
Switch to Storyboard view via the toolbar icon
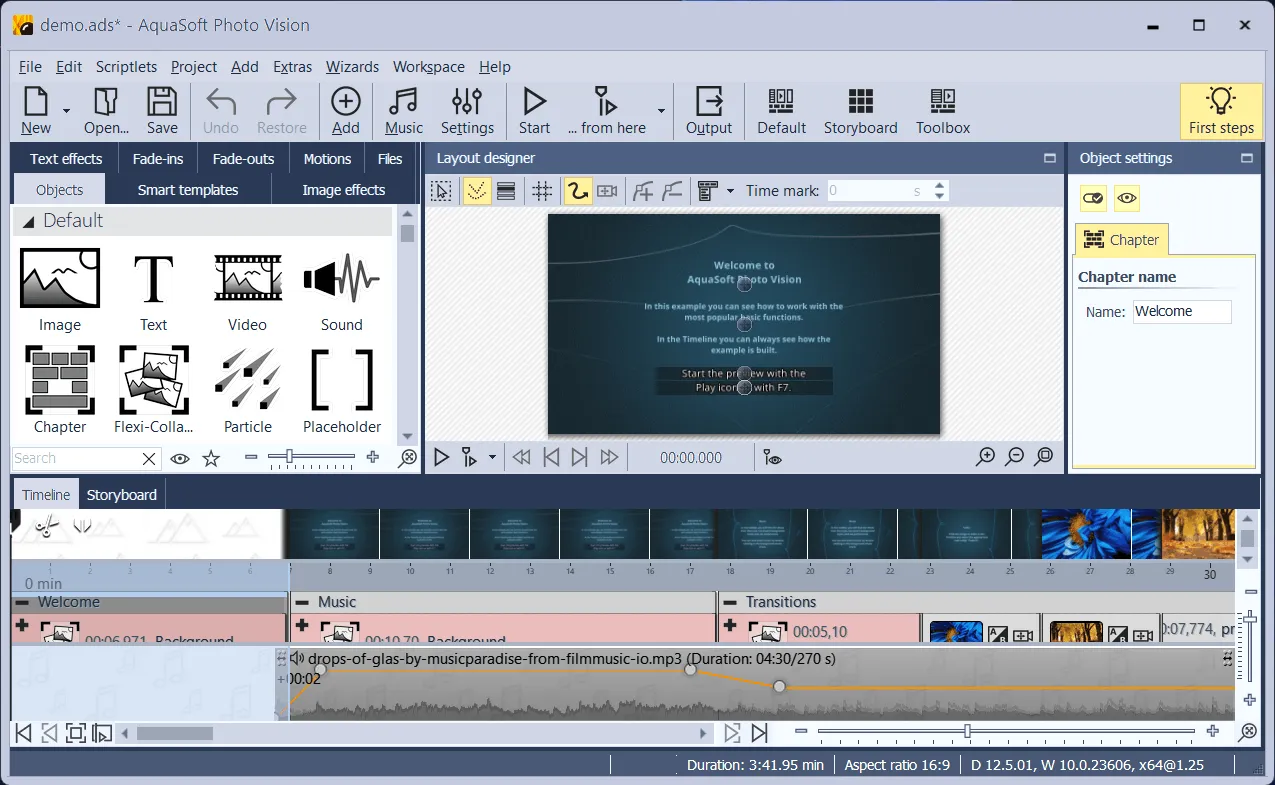[860, 110]
